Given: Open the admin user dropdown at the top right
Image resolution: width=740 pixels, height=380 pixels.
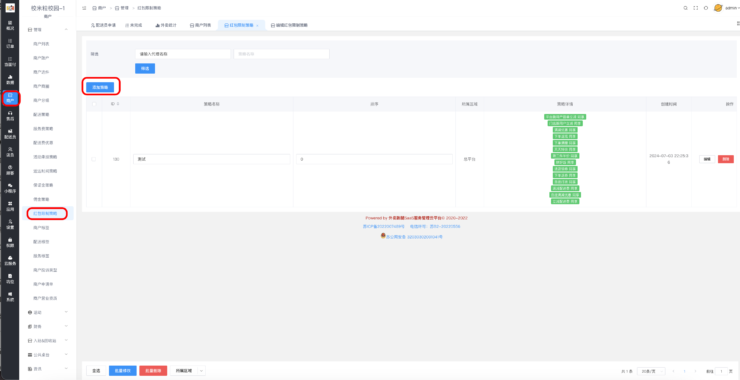Looking at the screenshot, I should click(732, 8).
